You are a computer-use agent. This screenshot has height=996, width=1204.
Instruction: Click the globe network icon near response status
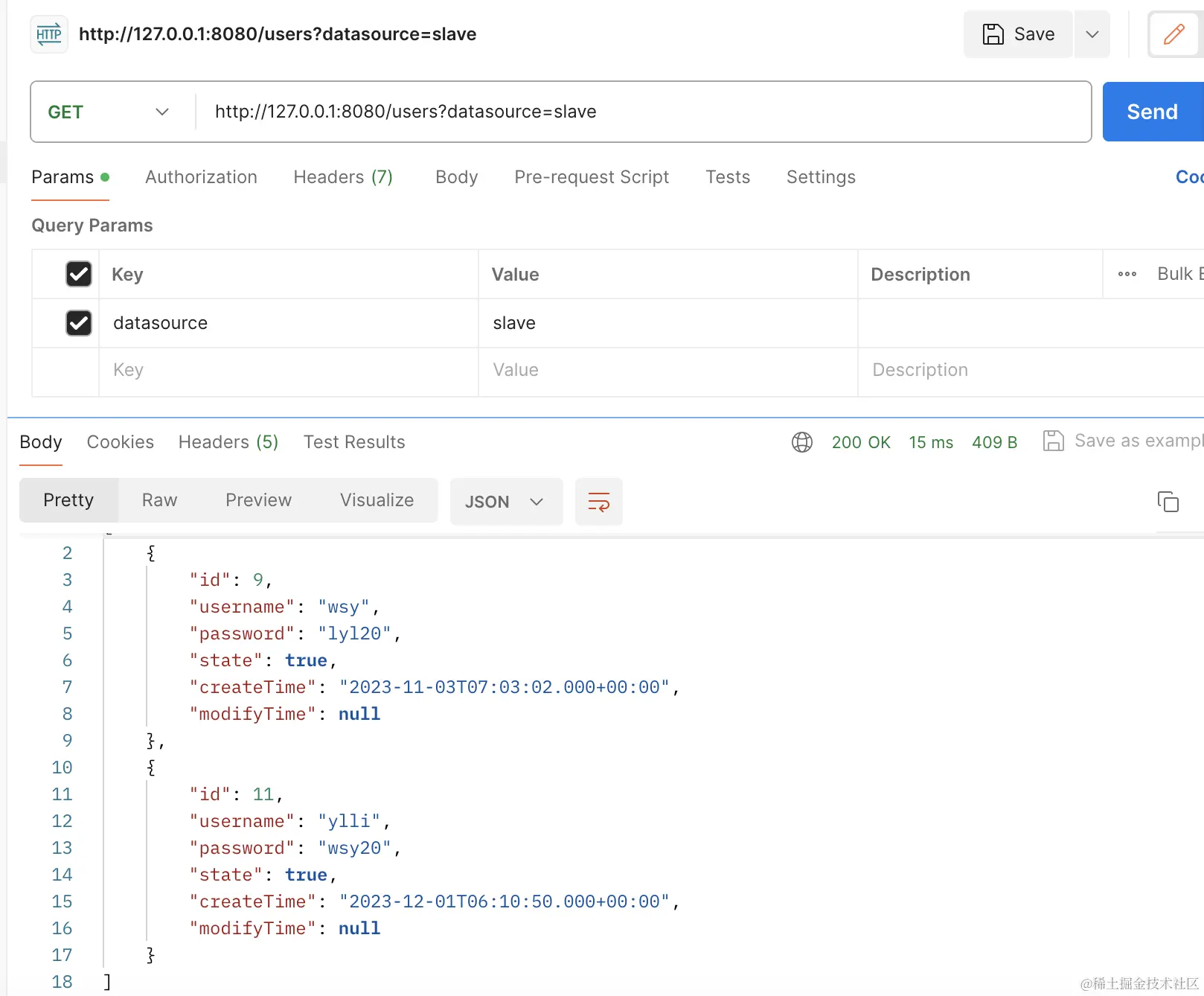[801, 441]
